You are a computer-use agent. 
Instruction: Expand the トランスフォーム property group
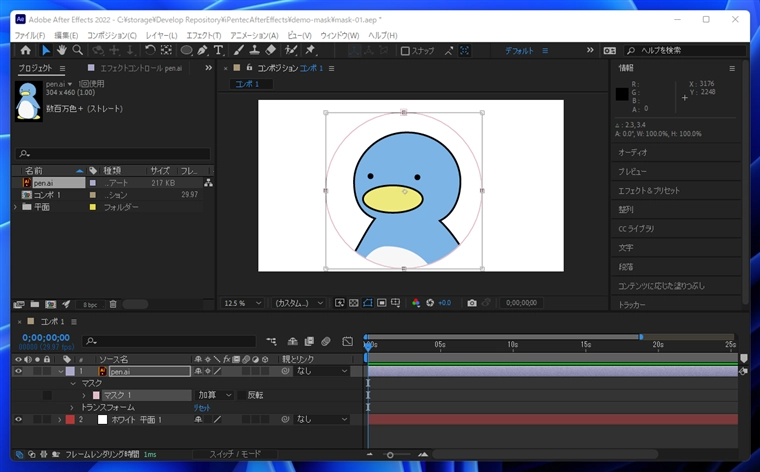click(72, 407)
